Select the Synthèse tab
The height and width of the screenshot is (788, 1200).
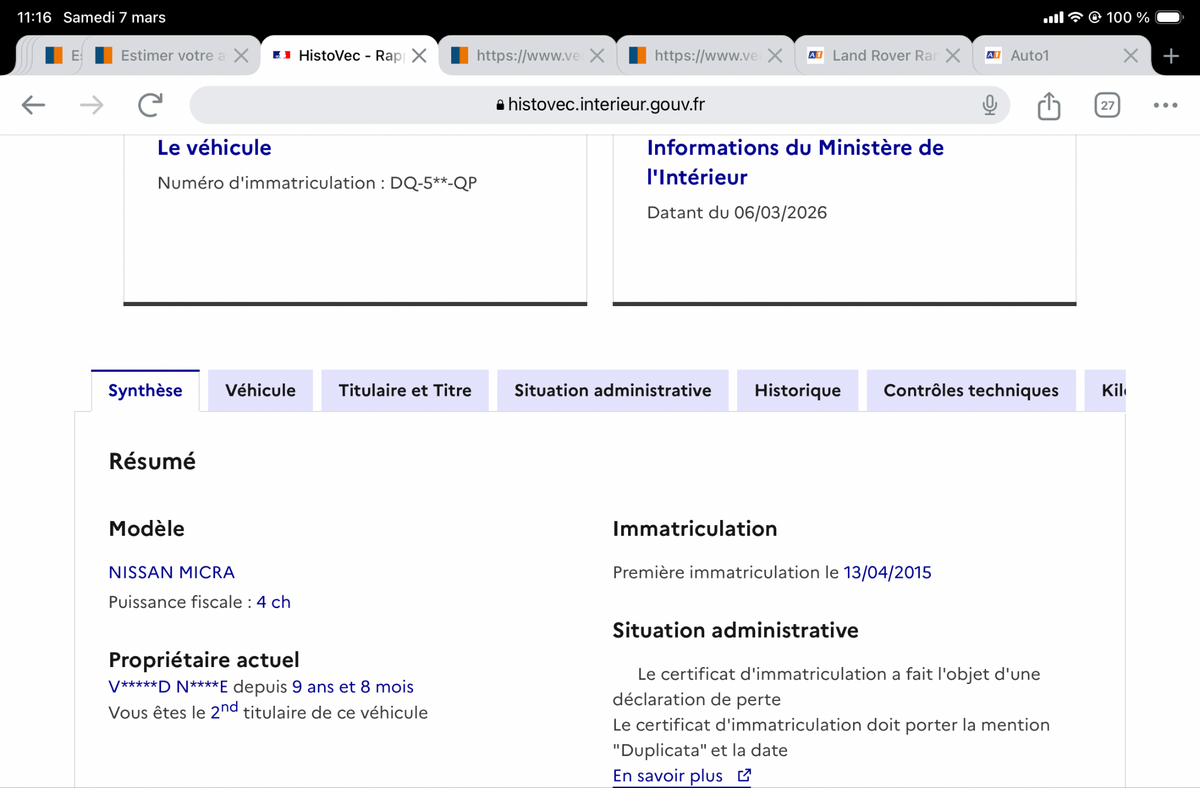tap(145, 391)
